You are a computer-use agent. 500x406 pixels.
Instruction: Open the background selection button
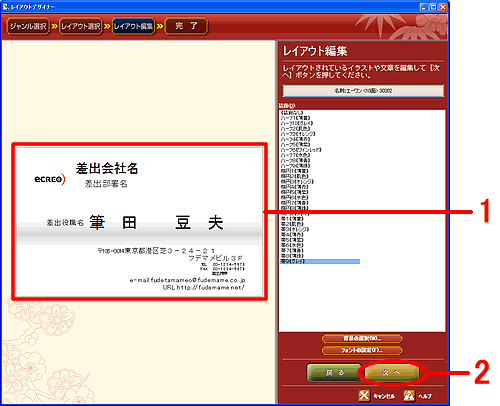pyautogui.click(x=362, y=339)
